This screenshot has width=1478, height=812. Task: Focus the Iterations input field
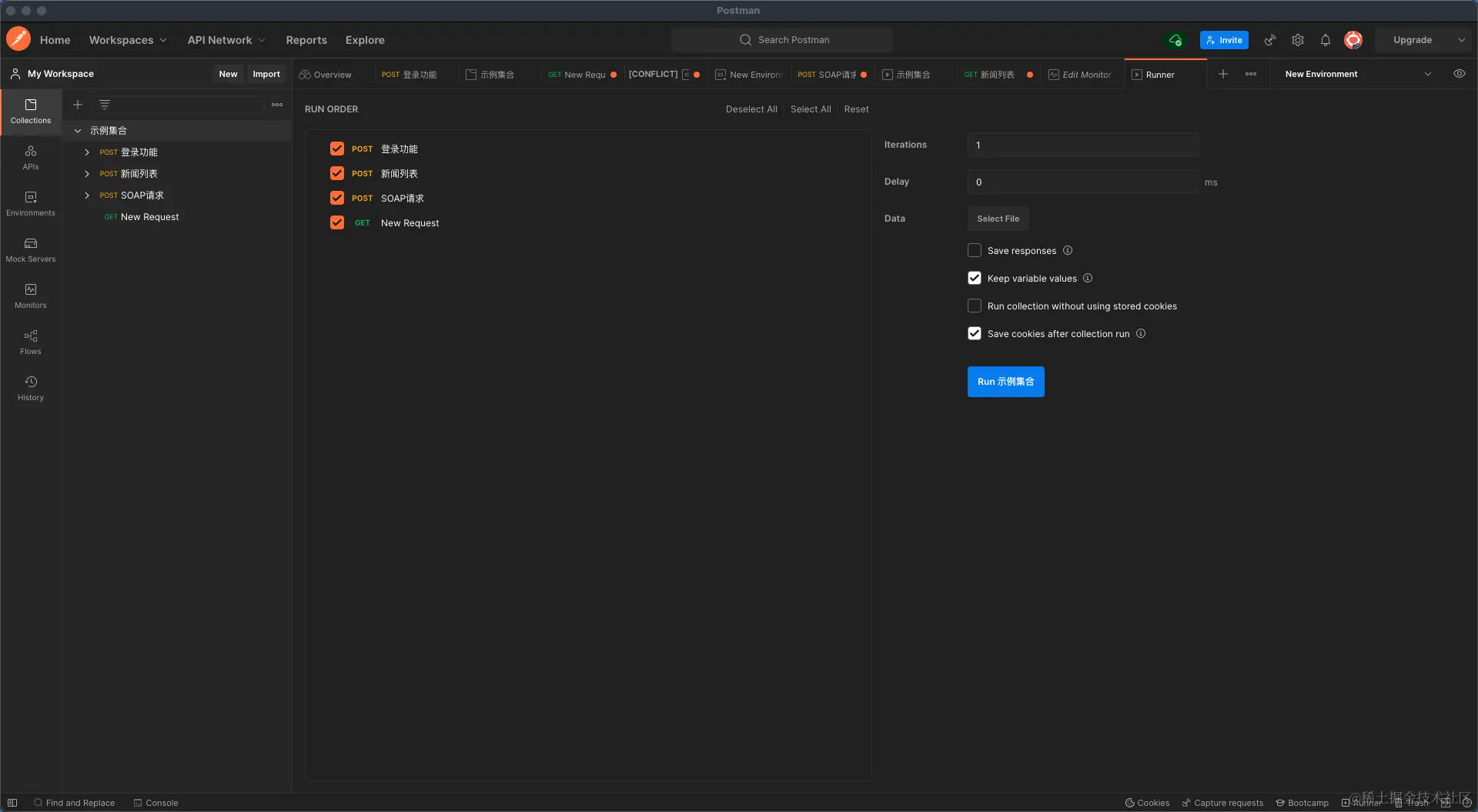(x=1082, y=145)
